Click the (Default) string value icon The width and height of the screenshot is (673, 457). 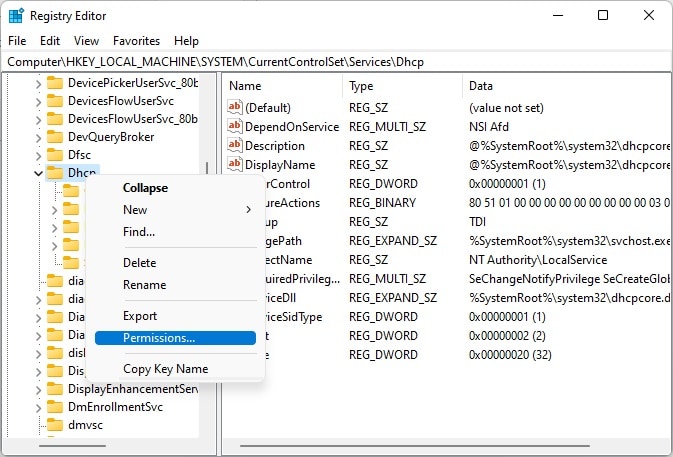[235, 107]
